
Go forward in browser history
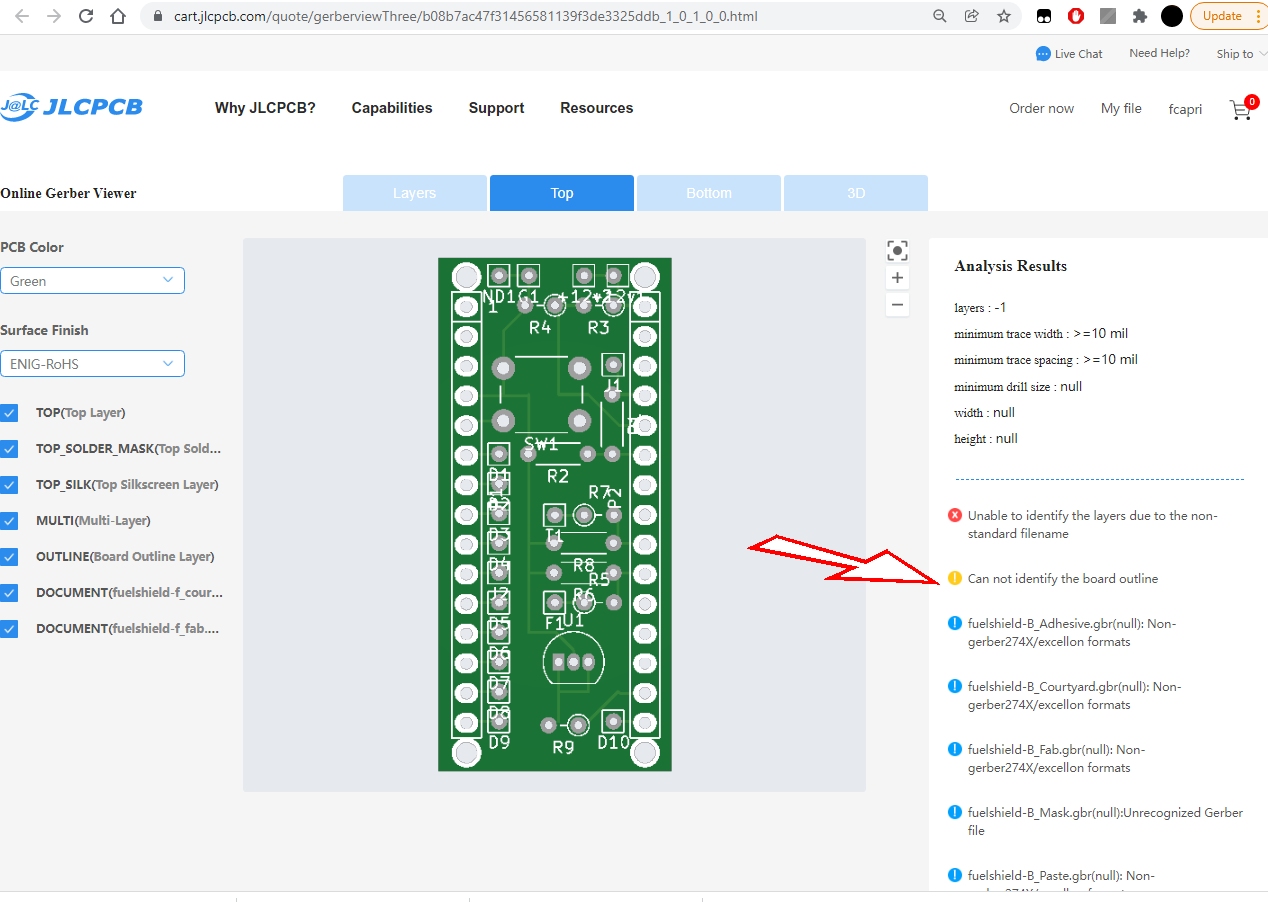54,16
